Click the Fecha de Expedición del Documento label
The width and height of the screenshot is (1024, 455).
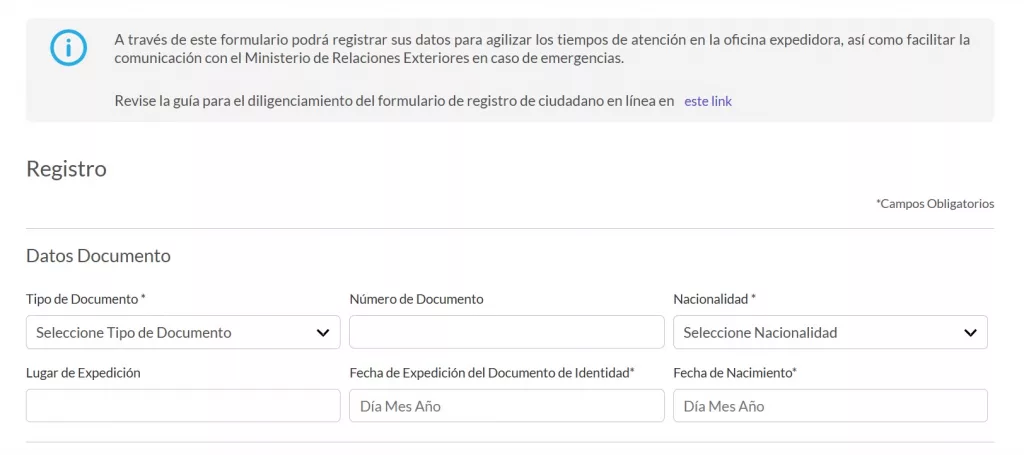[492, 373]
